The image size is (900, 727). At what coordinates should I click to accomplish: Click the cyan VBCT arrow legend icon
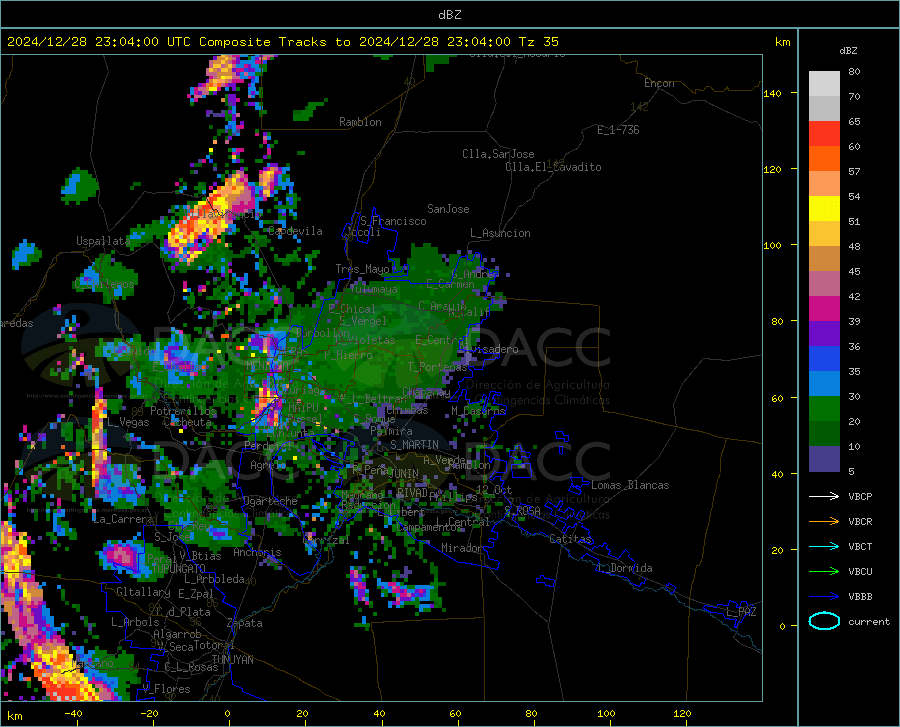(824, 546)
